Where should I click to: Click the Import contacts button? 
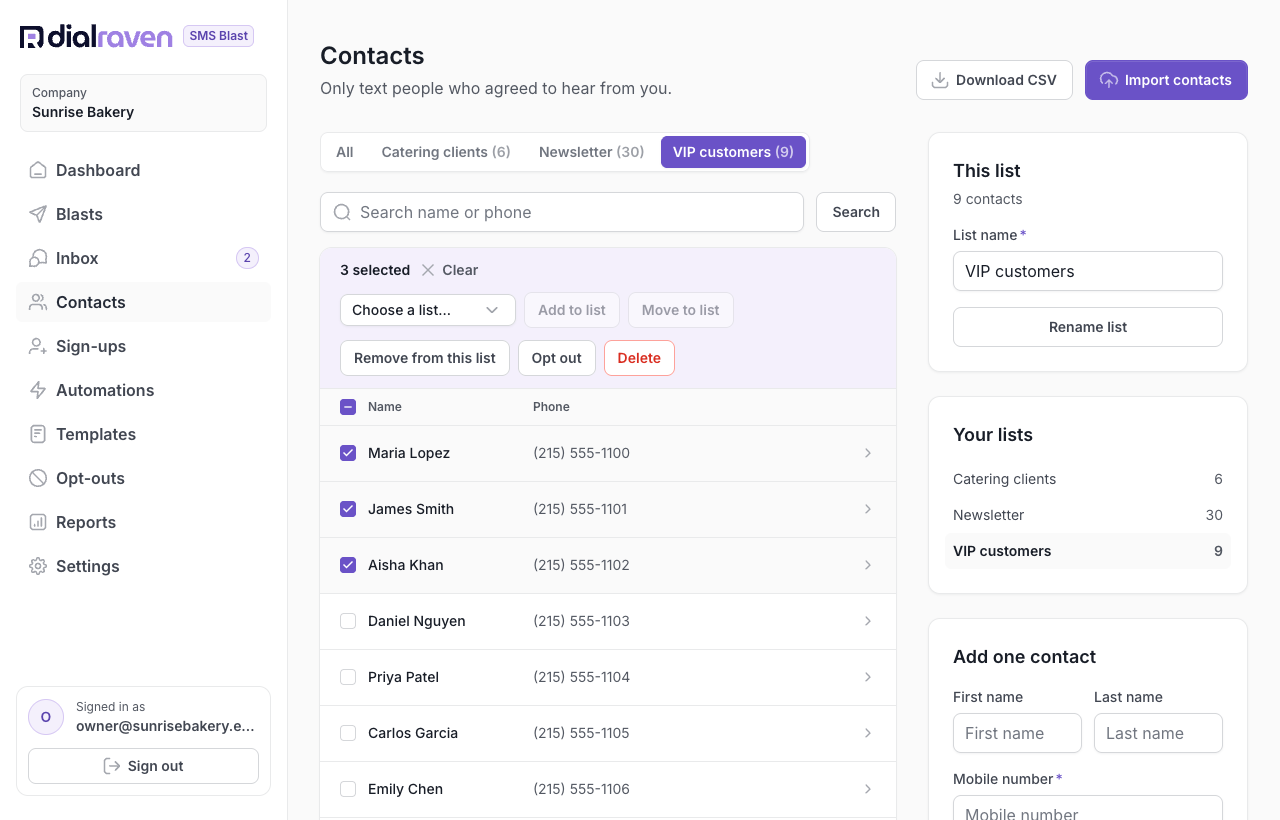click(1166, 80)
